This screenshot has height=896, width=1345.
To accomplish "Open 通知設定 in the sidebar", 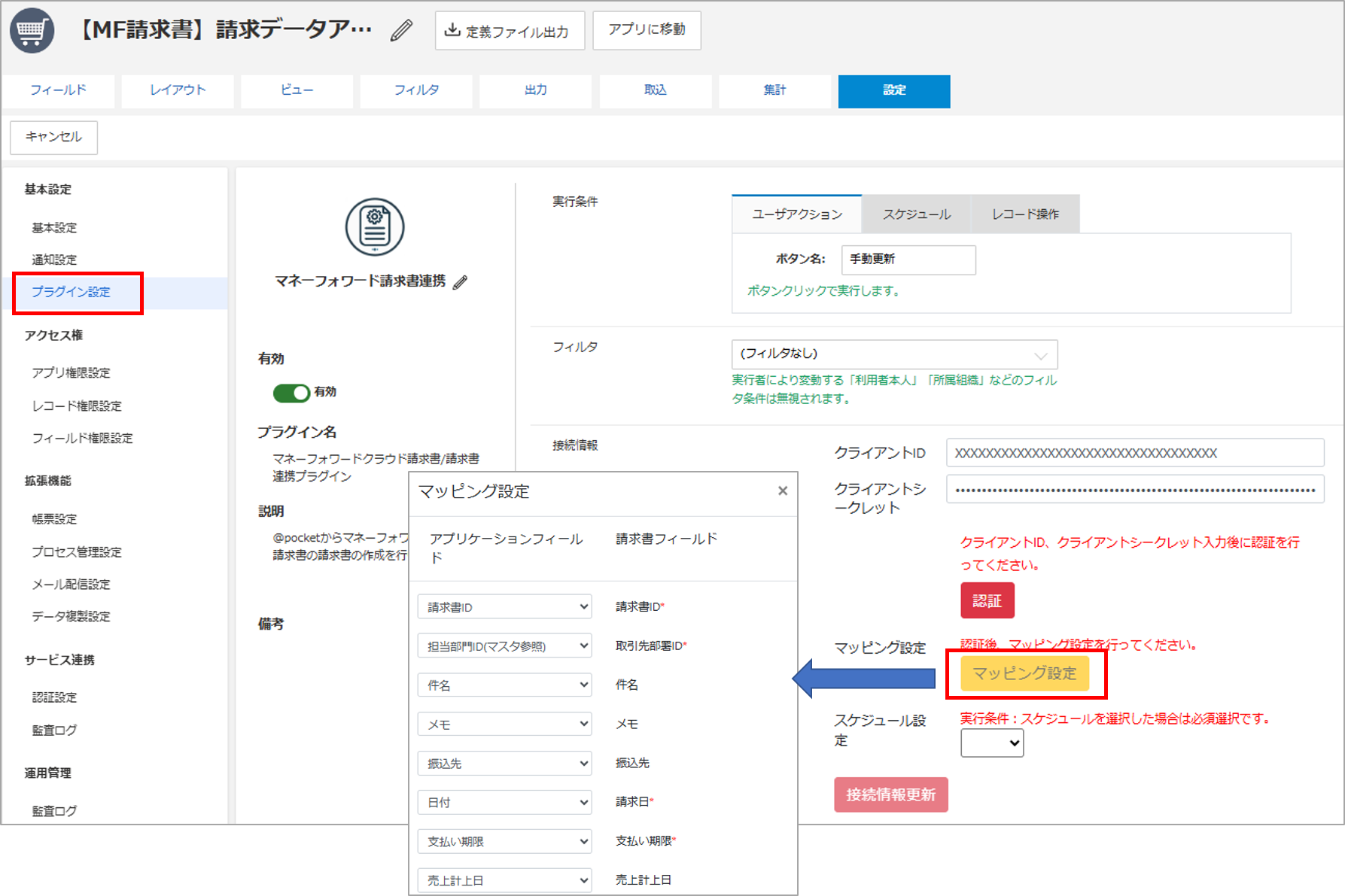I will [x=54, y=260].
